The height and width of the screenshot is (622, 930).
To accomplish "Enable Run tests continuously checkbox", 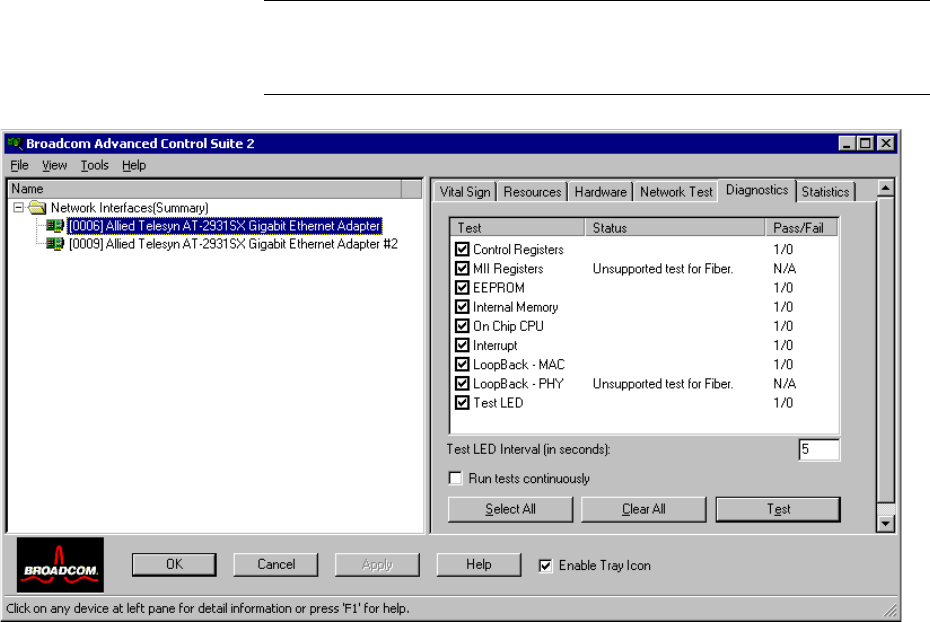I will click(457, 479).
